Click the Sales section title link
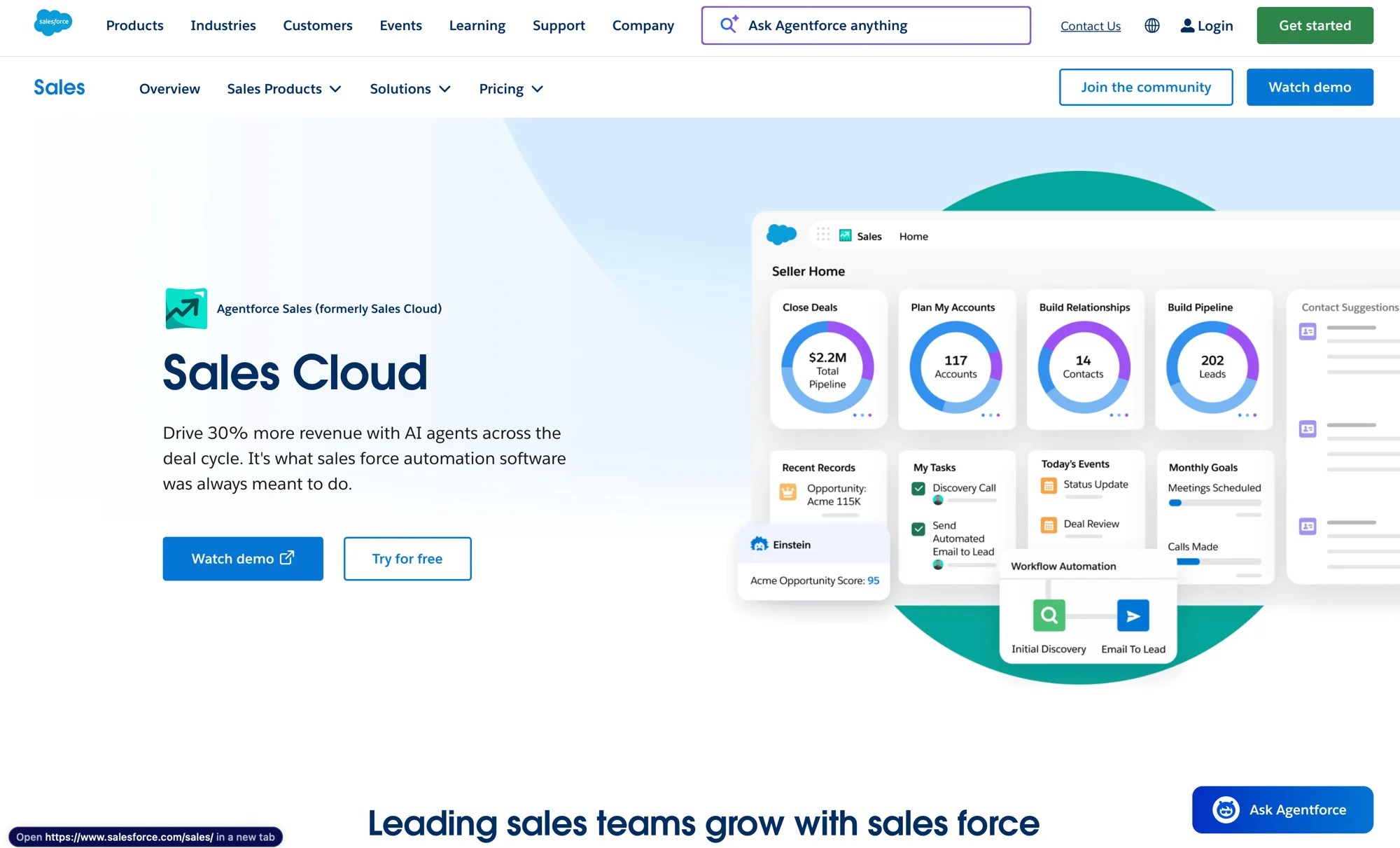The width and height of the screenshot is (1400, 848). [59, 88]
